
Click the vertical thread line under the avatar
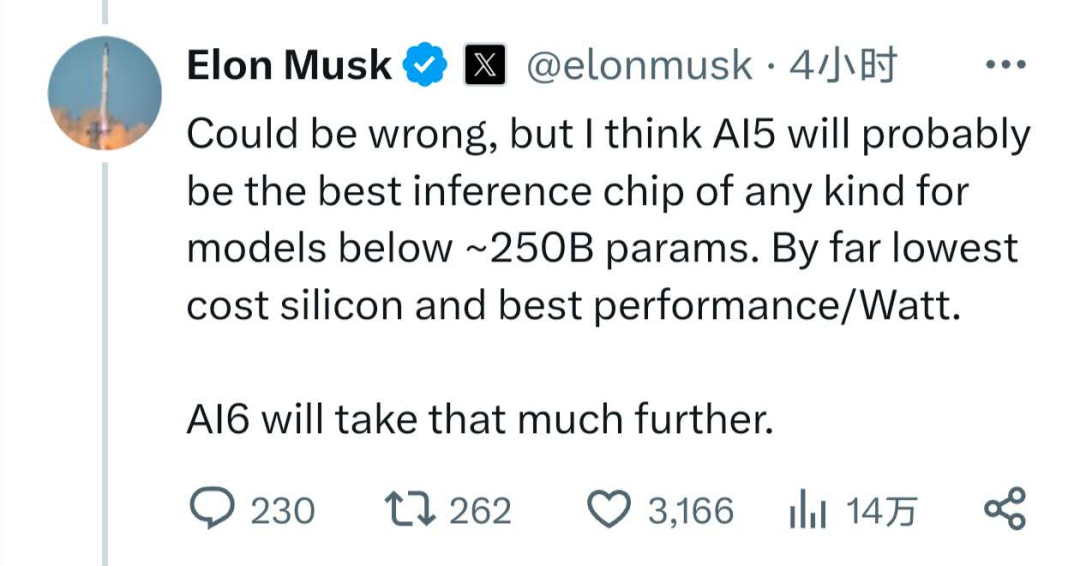(x=104, y=350)
